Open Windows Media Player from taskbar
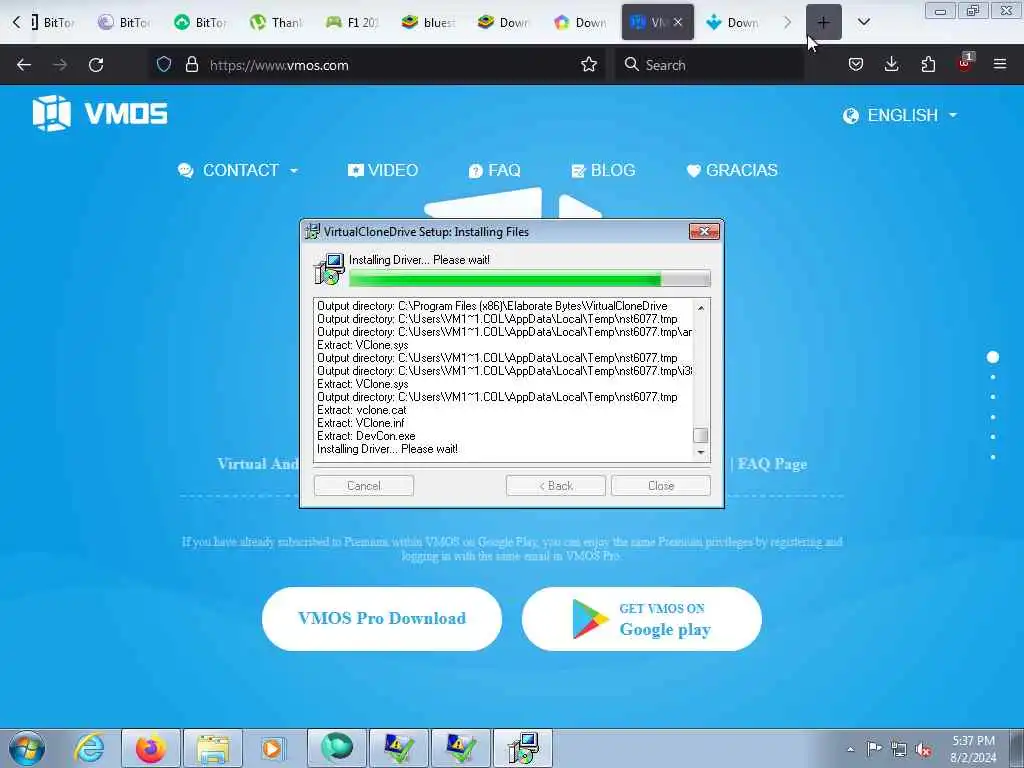The image size is (1024, 768). point(272,748)
